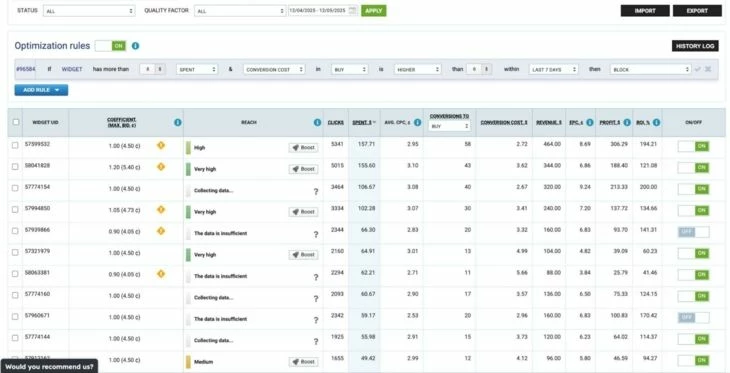Open the HISTORY LOG

pos(695,46)
